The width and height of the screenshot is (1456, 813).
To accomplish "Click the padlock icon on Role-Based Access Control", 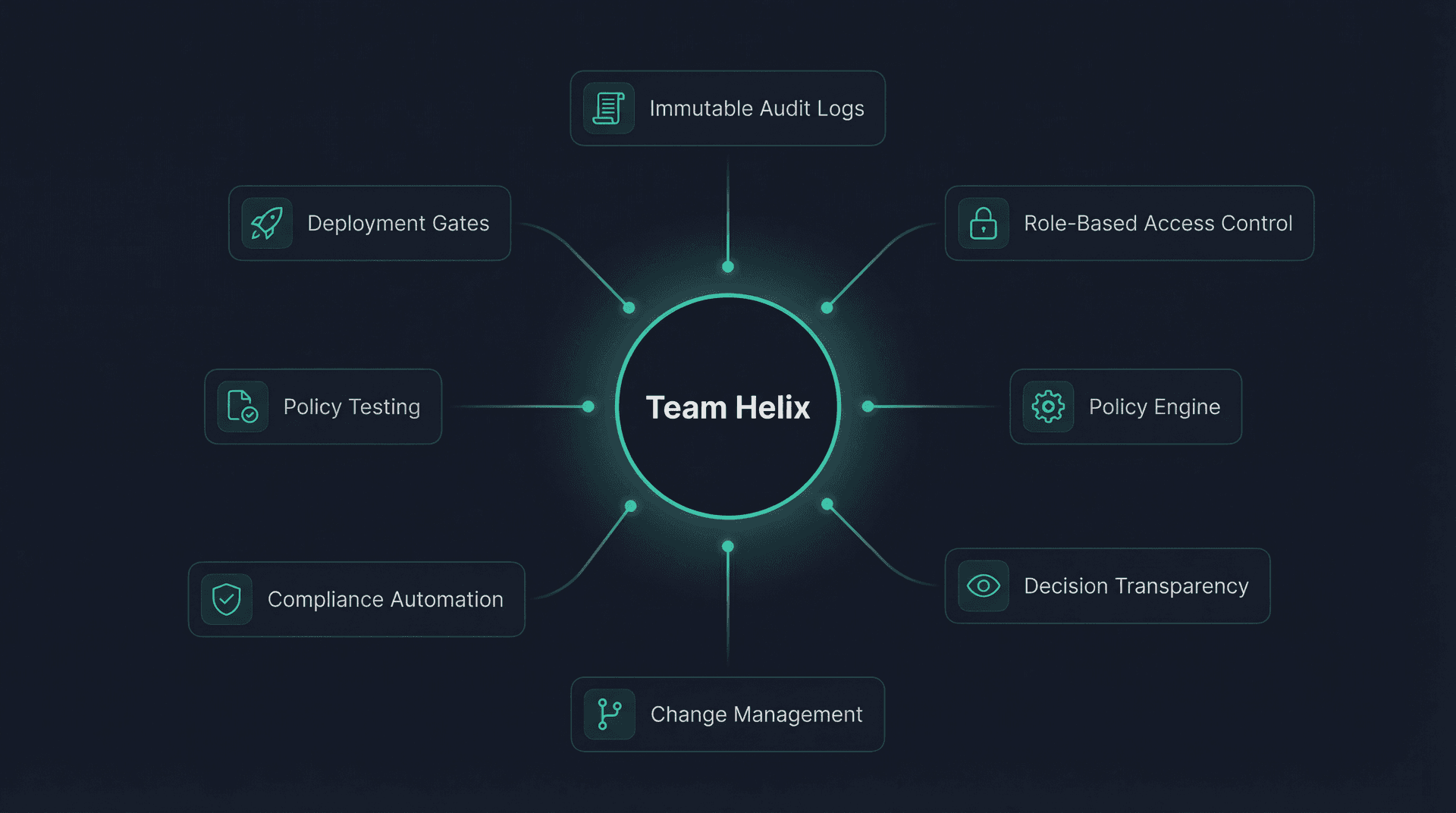I will click(x=982, y=223).
